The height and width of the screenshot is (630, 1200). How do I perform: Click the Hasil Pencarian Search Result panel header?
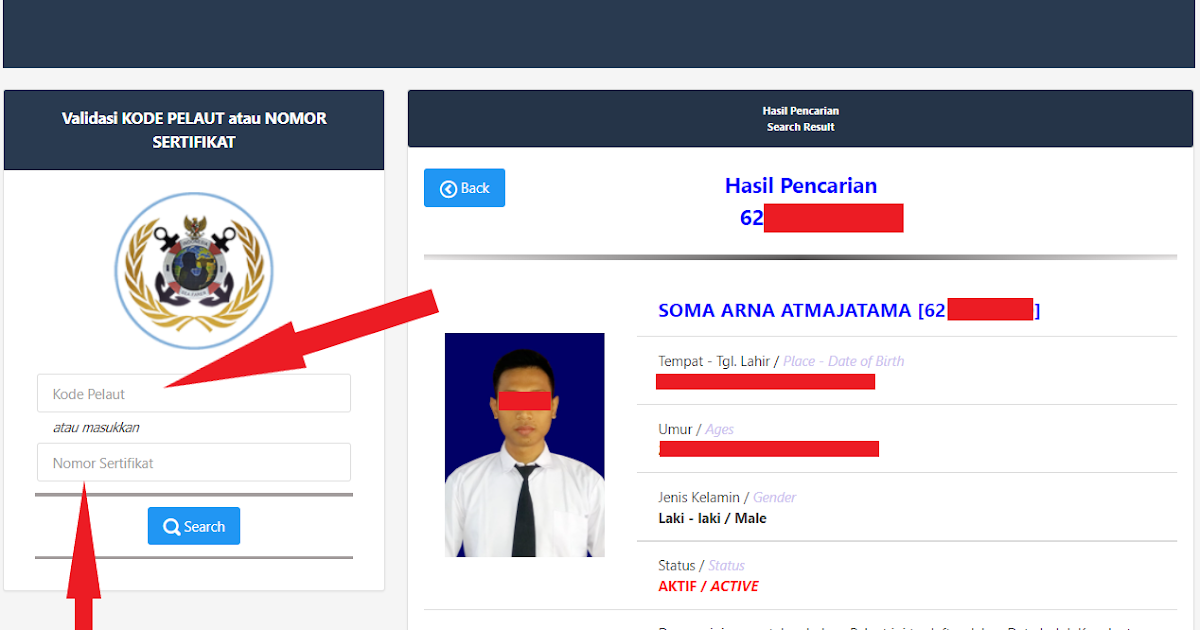(x=801, y=119)
